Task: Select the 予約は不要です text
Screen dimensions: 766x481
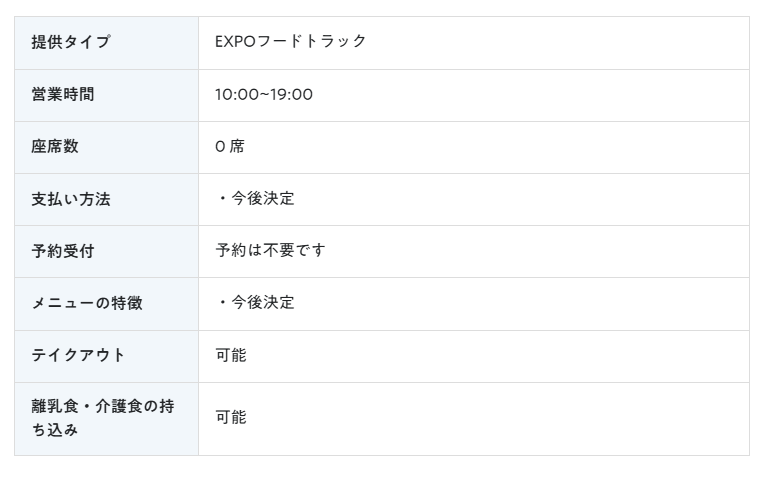Action: pos(270,250)
